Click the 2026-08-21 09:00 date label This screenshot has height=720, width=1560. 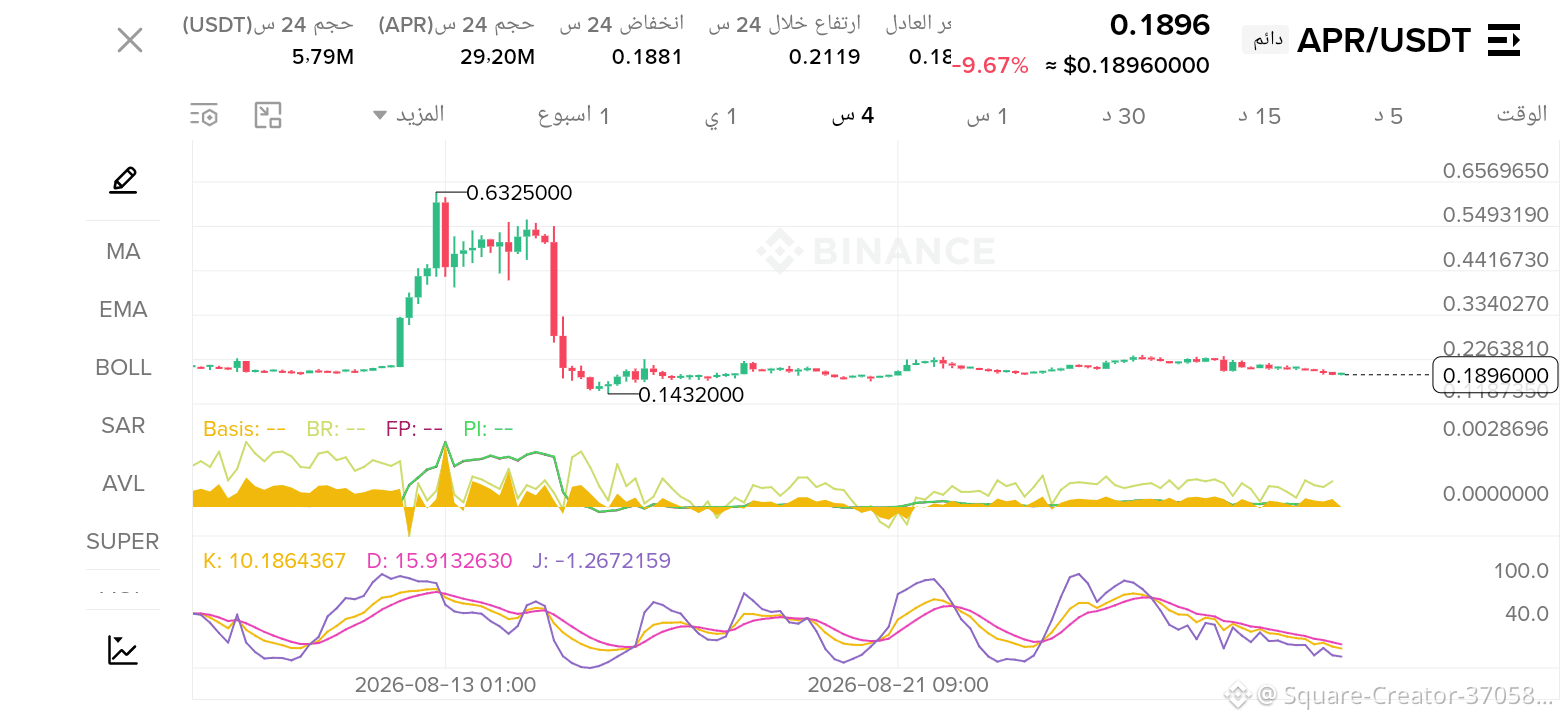coord(898,685)
